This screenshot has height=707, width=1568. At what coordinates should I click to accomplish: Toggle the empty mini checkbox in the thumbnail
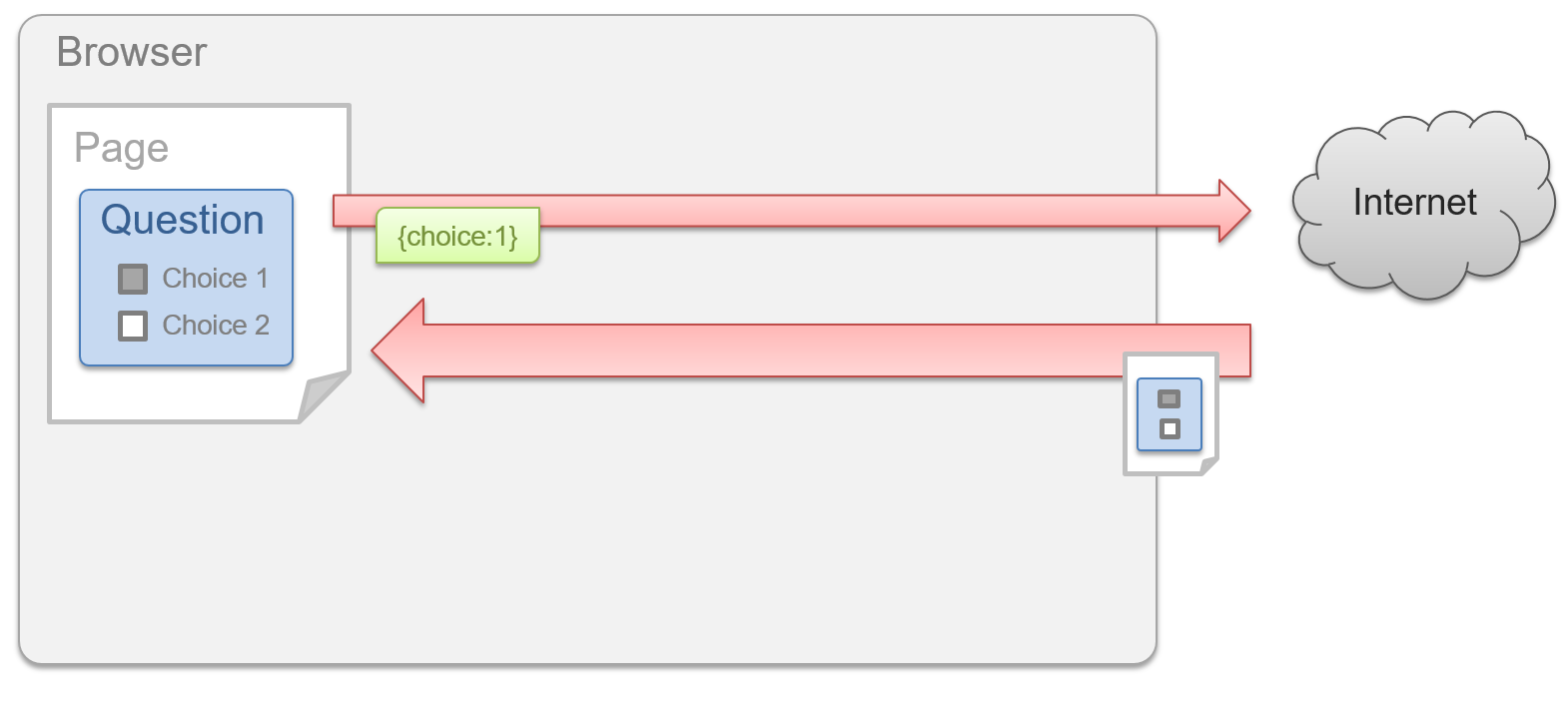point(1170,429)
